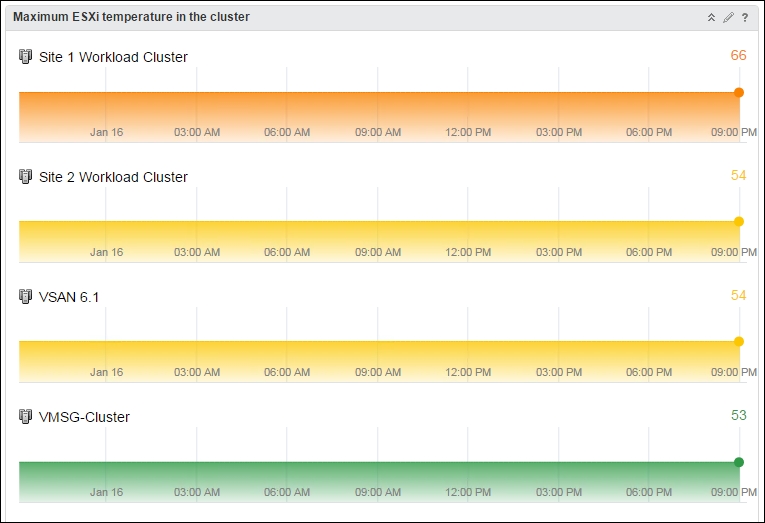This screenshot has width=765, height=523.
Task: Click the orange value 66 for Site 1
Action: (738, 55)
